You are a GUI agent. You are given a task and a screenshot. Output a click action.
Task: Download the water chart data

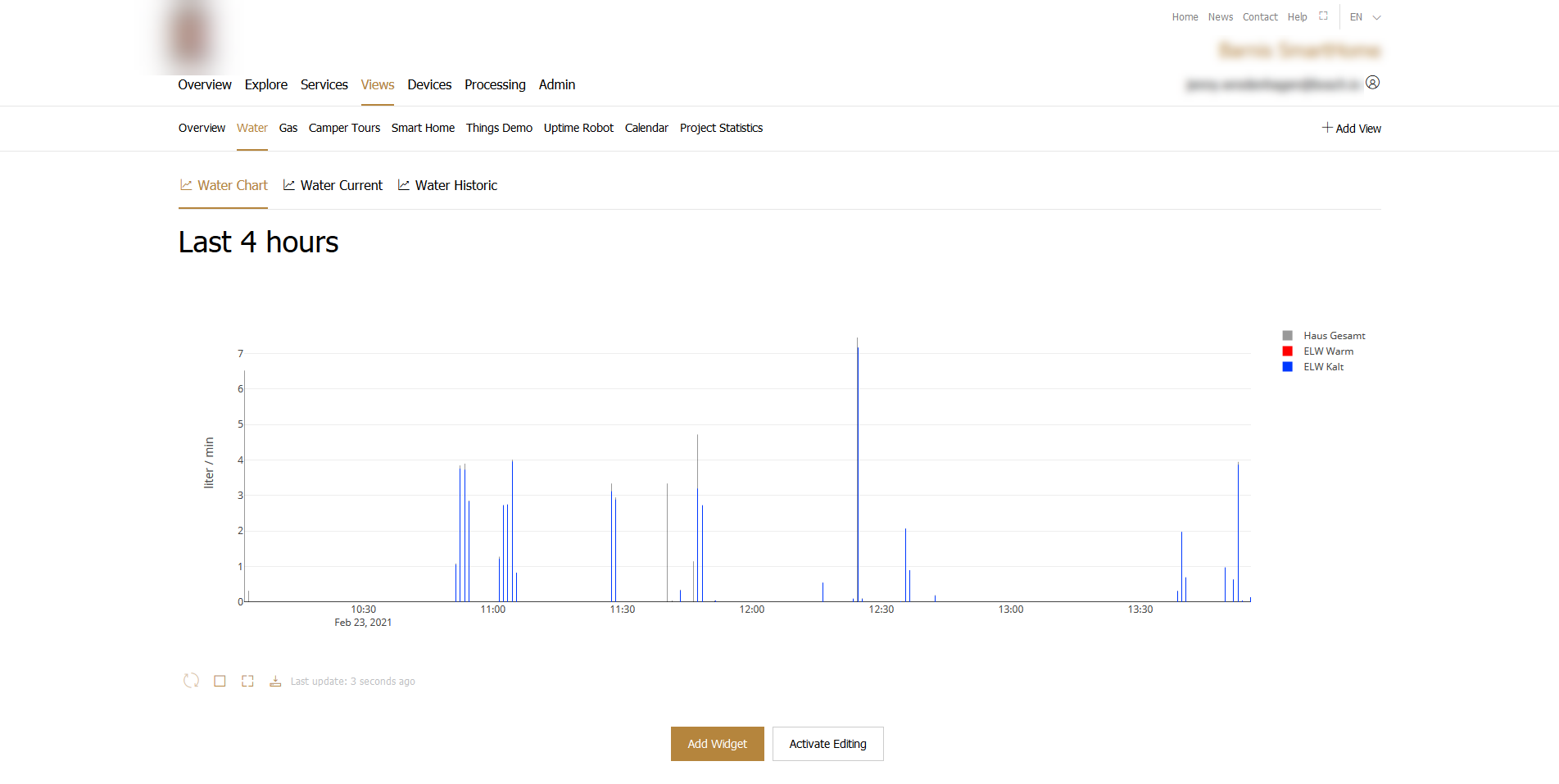275,681
